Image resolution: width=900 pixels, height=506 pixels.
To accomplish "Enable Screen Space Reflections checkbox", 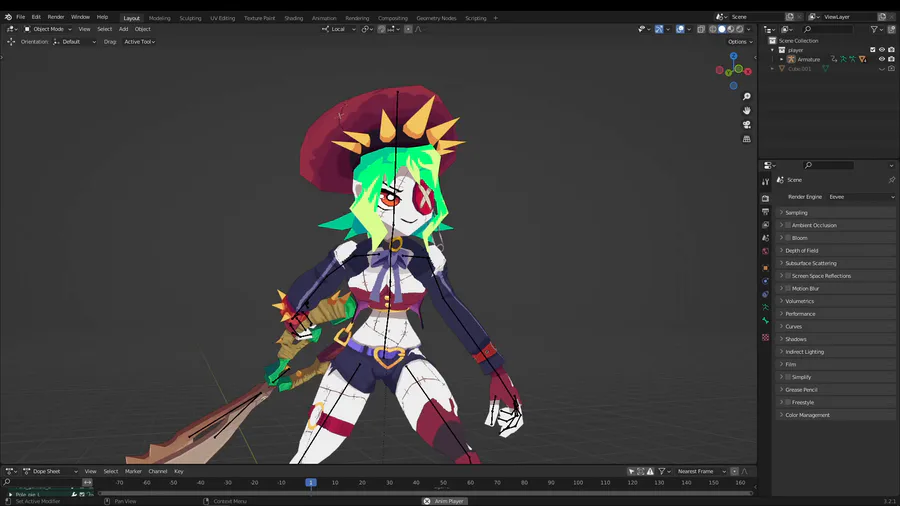I will click(x=788, y=276).
